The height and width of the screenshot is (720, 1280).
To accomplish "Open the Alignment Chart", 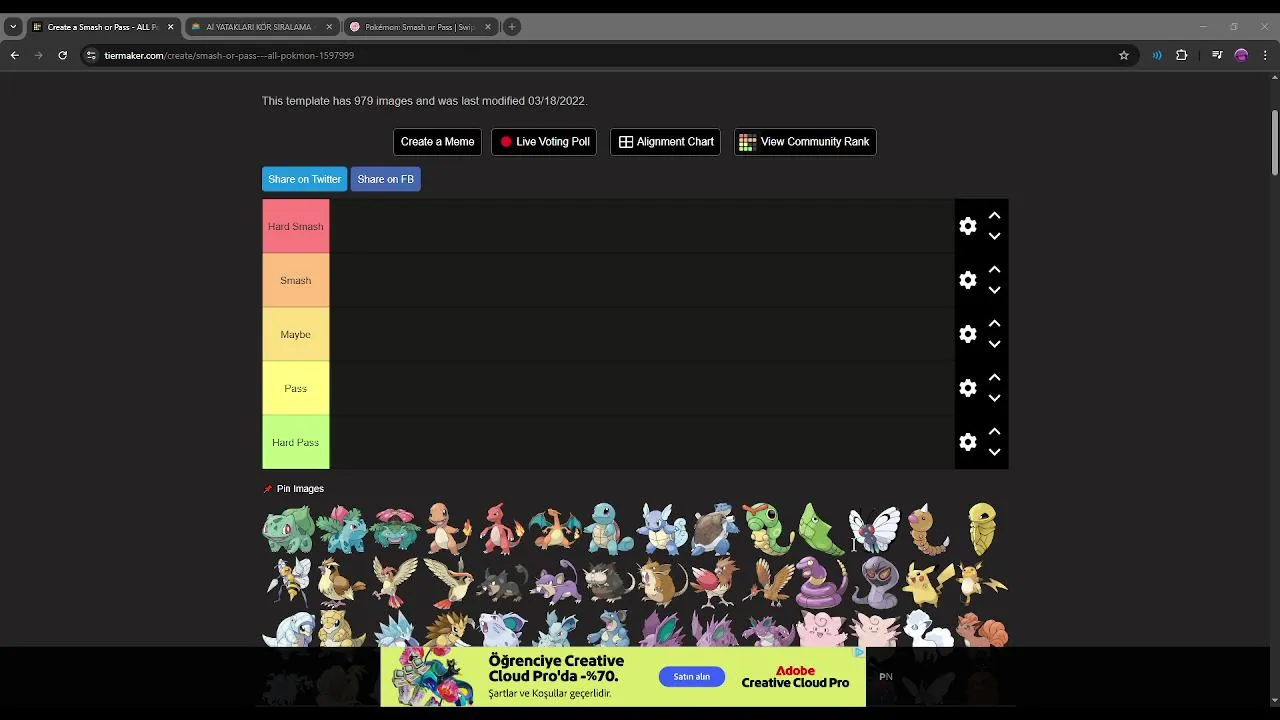I will [666, 142].
